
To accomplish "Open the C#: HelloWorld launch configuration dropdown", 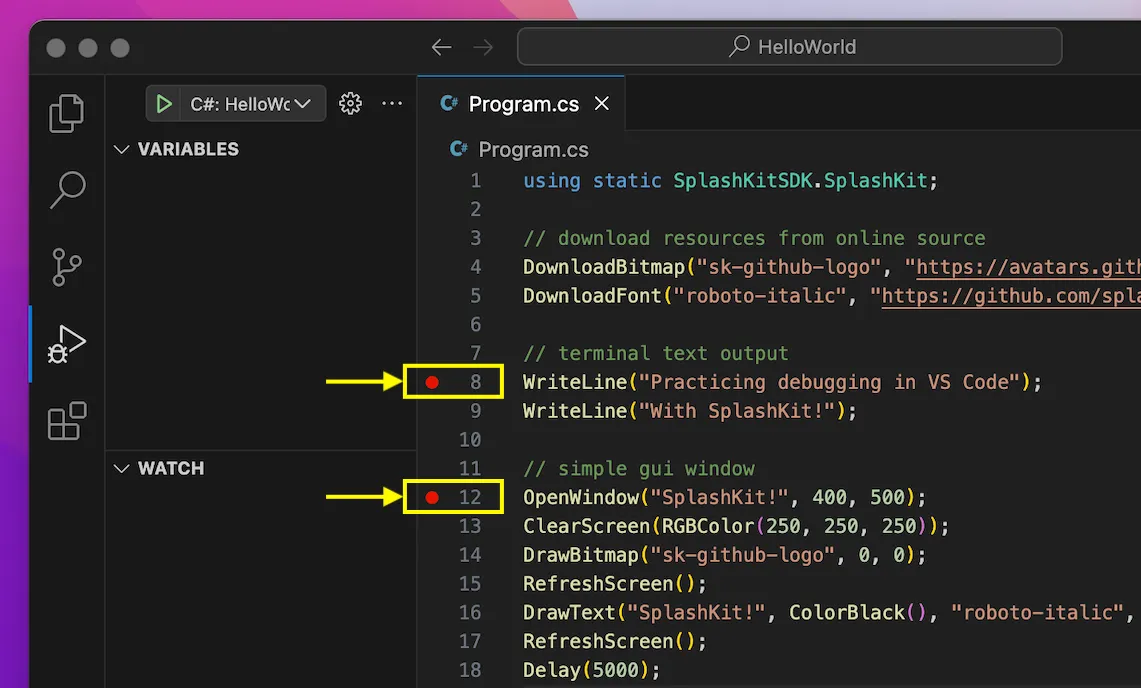I will [x=250, y=104].
